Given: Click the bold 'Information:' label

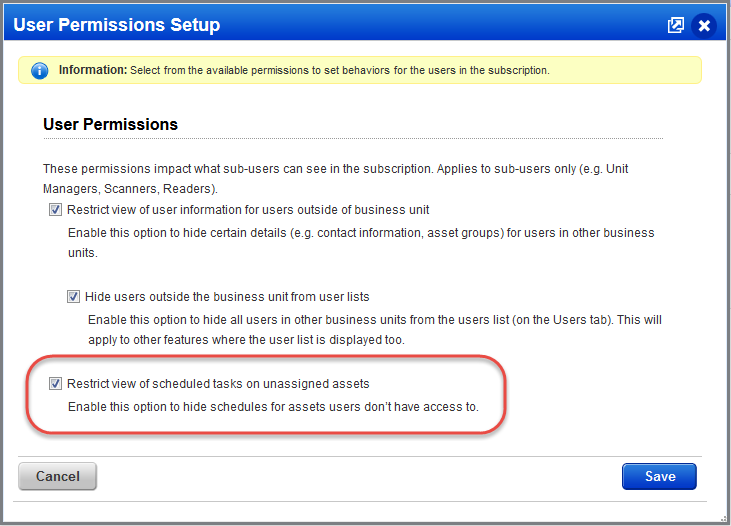Looking at the screenshot, I should (x=93, y=70).
